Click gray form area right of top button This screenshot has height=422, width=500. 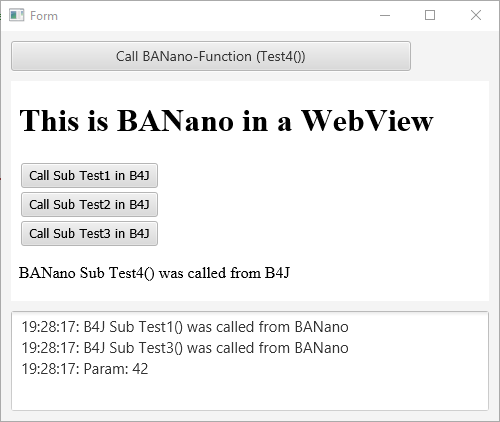(450, 56)
